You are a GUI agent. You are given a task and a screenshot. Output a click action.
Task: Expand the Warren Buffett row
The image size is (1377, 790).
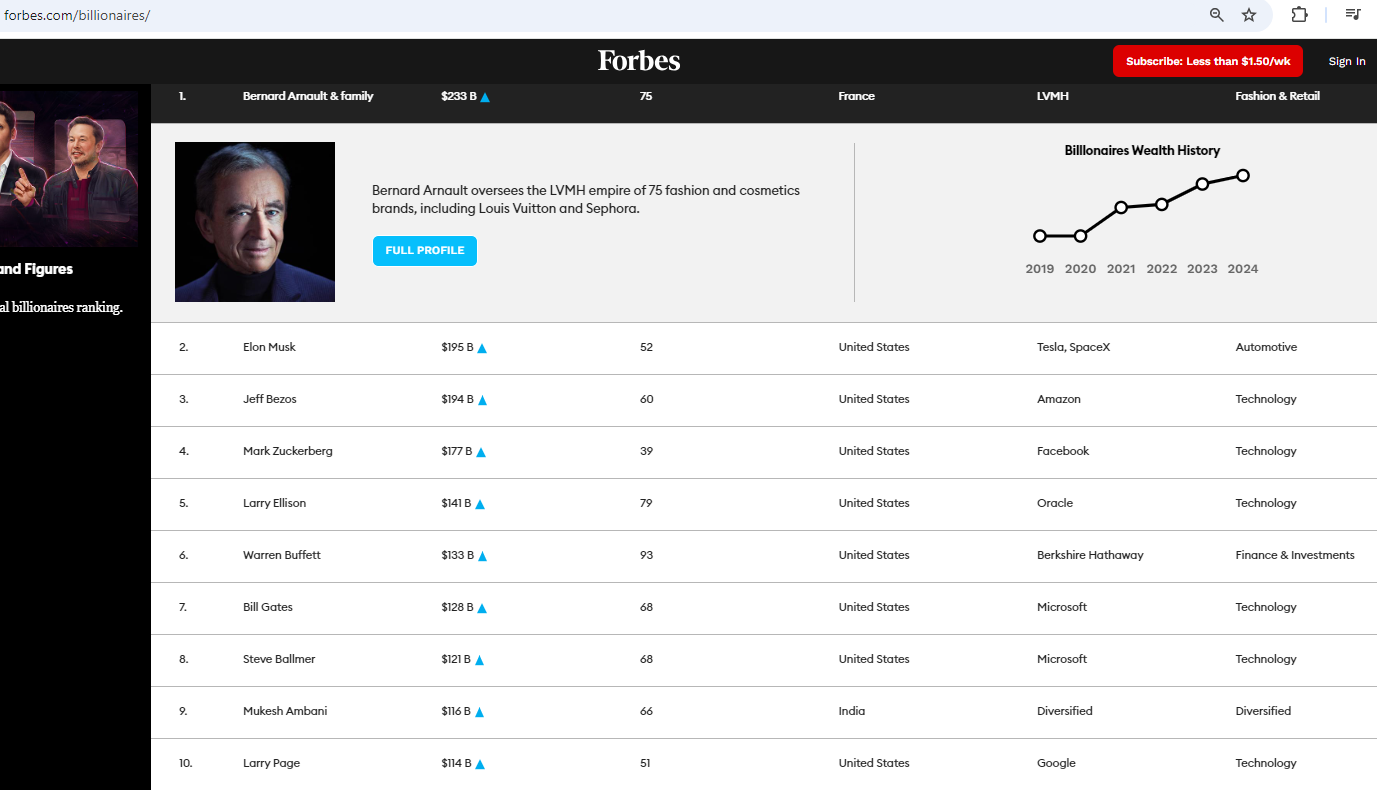pos(282,555)
